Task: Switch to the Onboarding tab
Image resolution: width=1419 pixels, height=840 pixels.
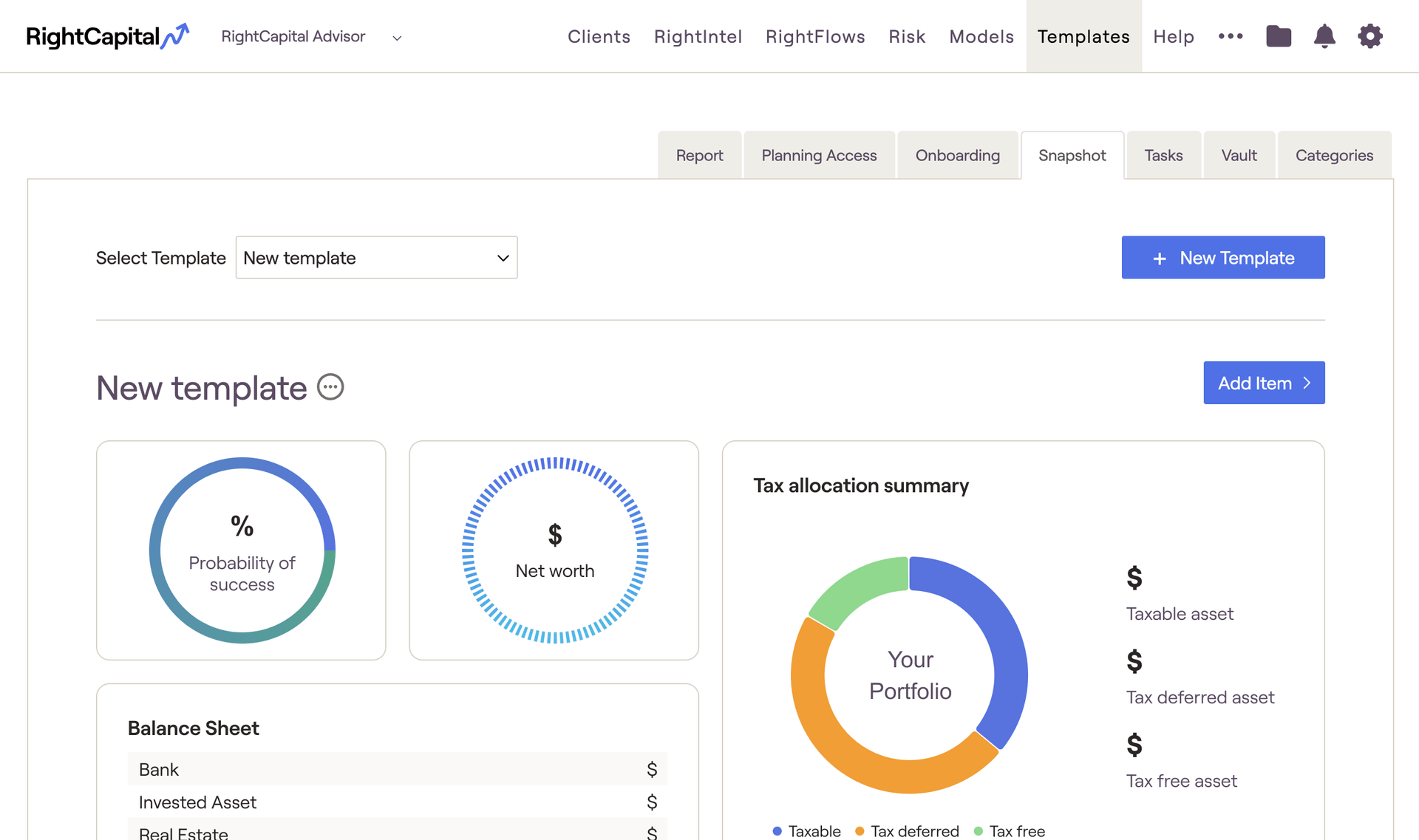Action: click(958, 155)
